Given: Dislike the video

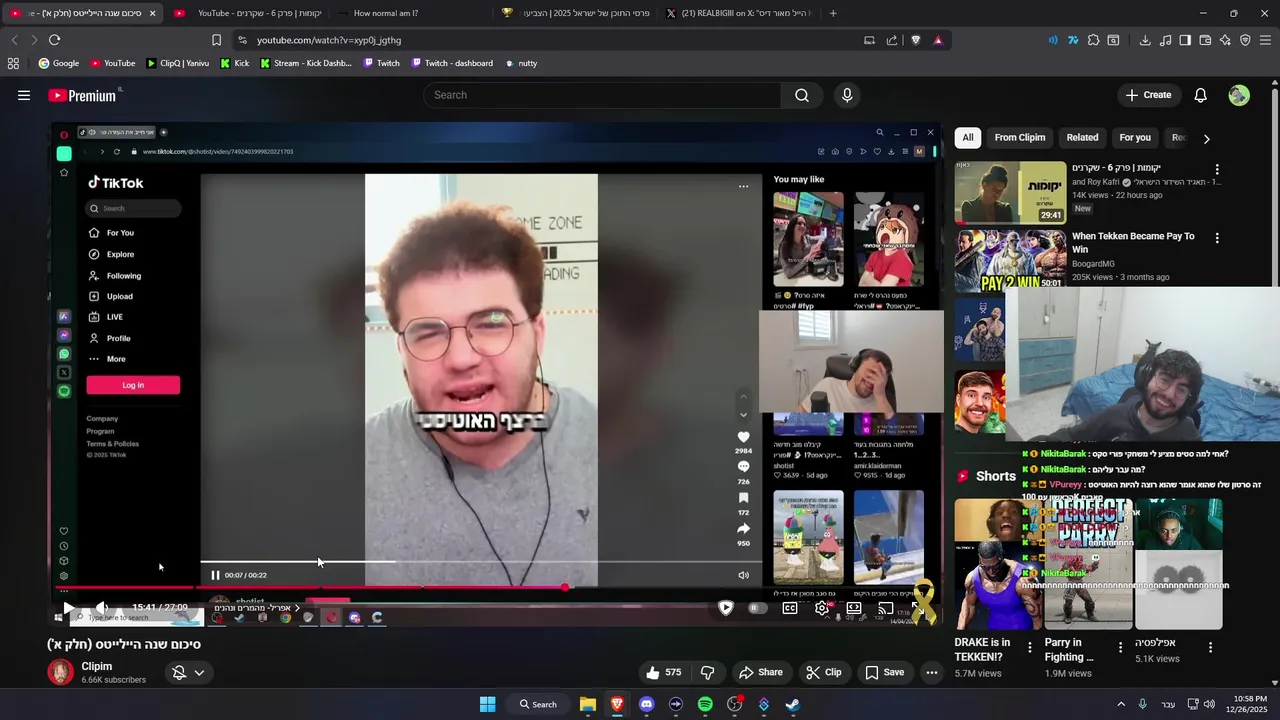Looking at the screenshot, I should coord(707,672).
